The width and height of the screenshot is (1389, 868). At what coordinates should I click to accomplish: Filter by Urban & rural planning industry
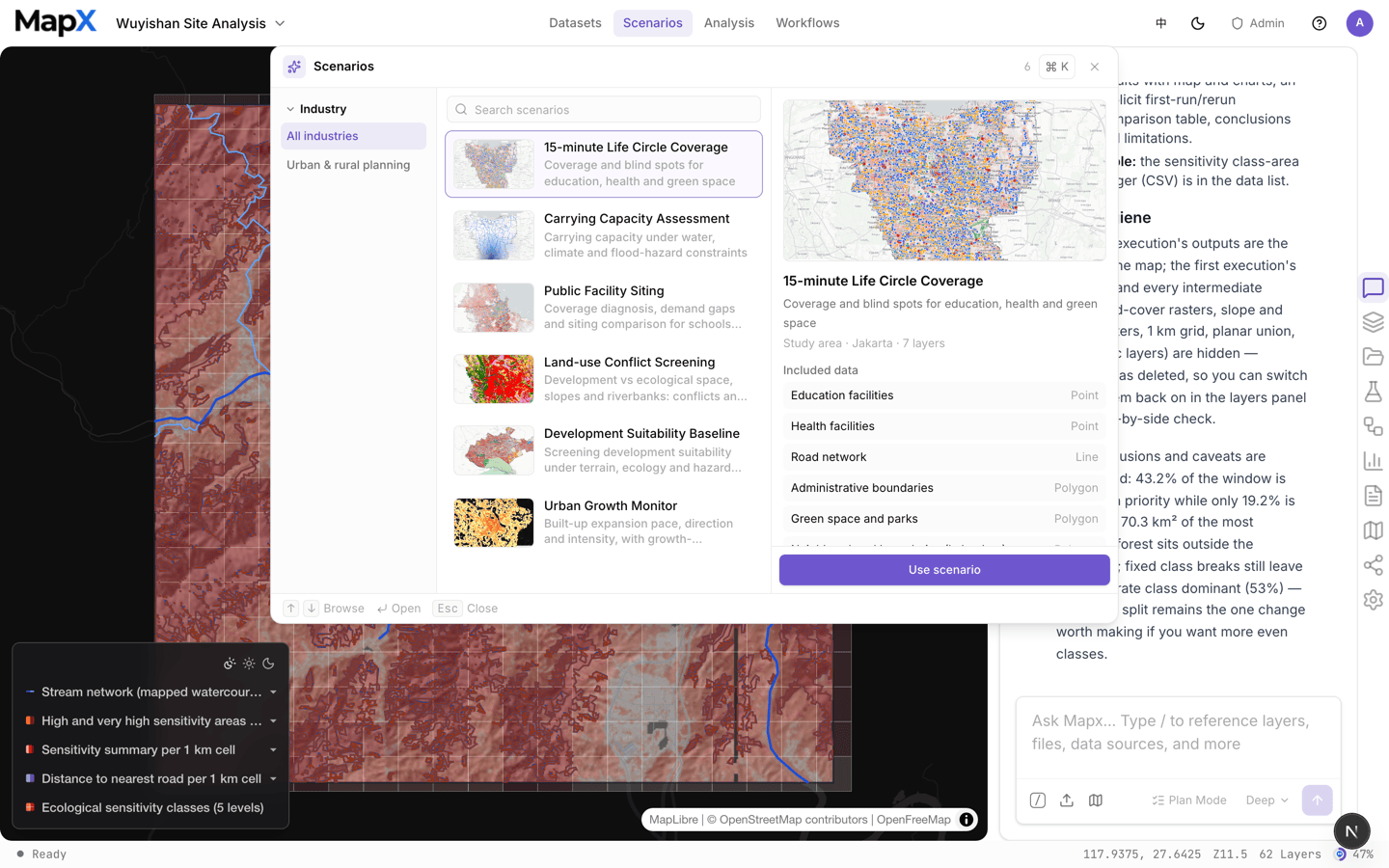(353, 165)
